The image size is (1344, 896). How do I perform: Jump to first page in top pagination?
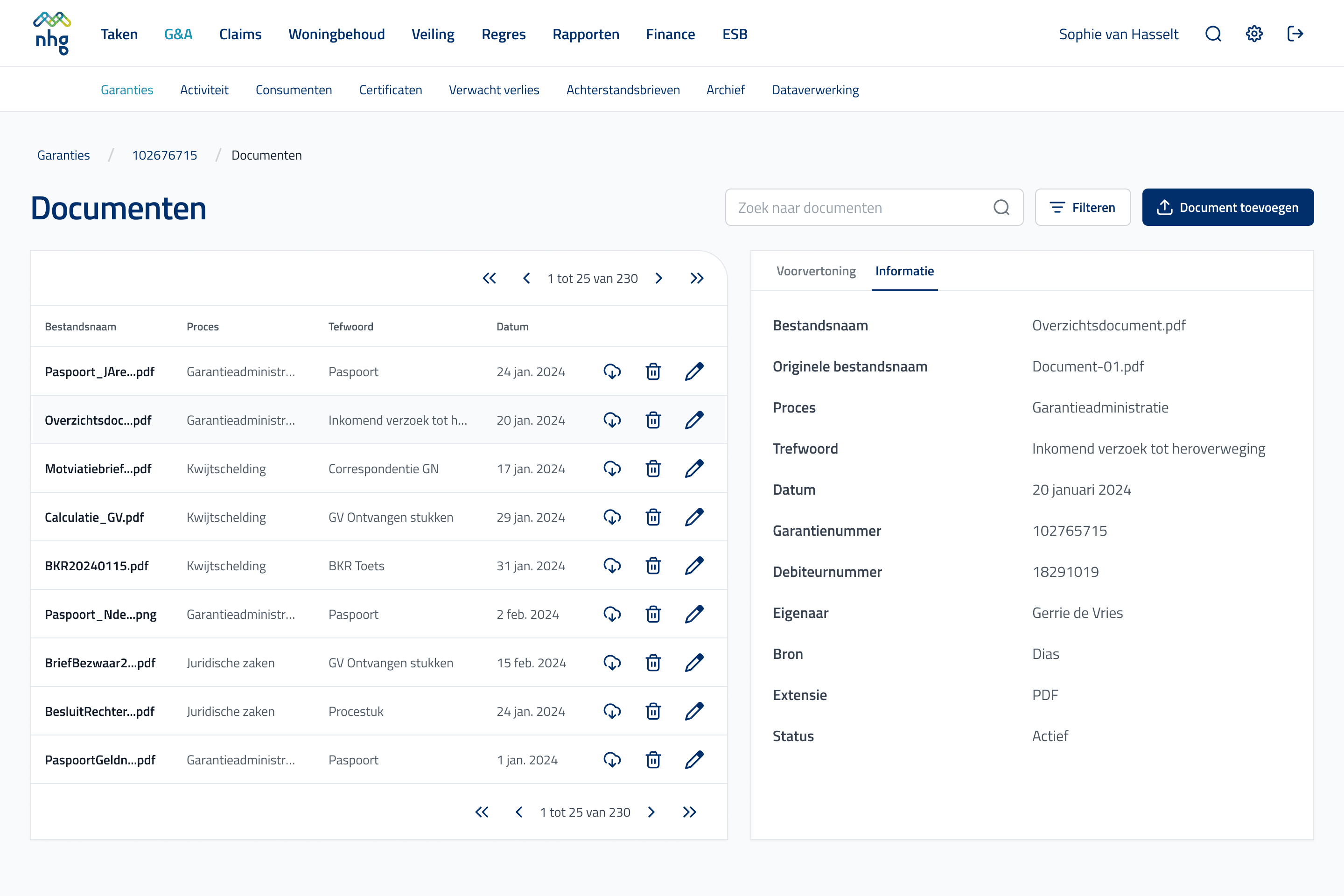point(489,278)
